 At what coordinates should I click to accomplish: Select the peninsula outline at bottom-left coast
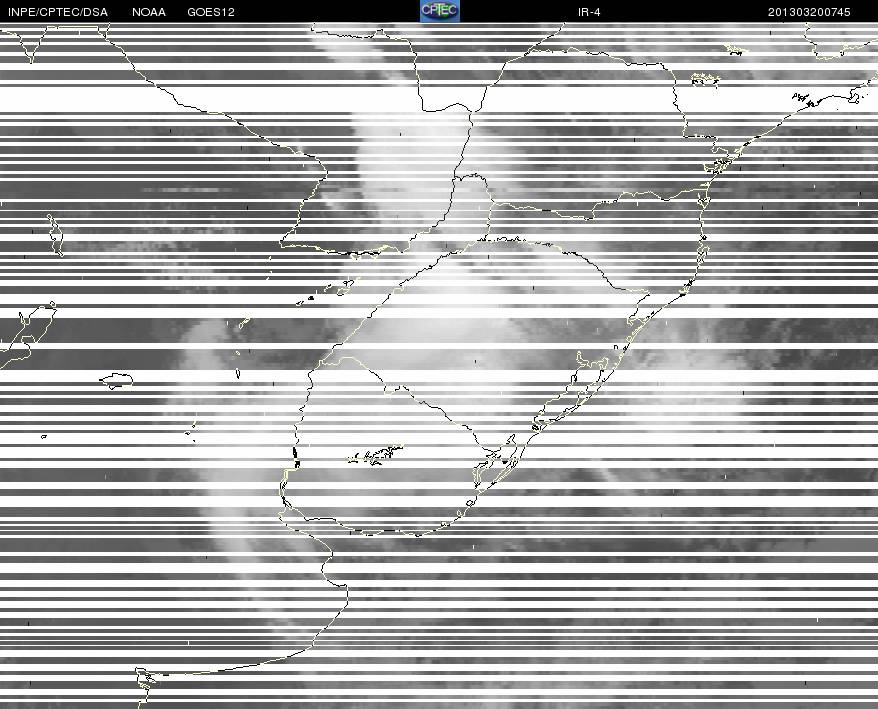coord(146,686)
